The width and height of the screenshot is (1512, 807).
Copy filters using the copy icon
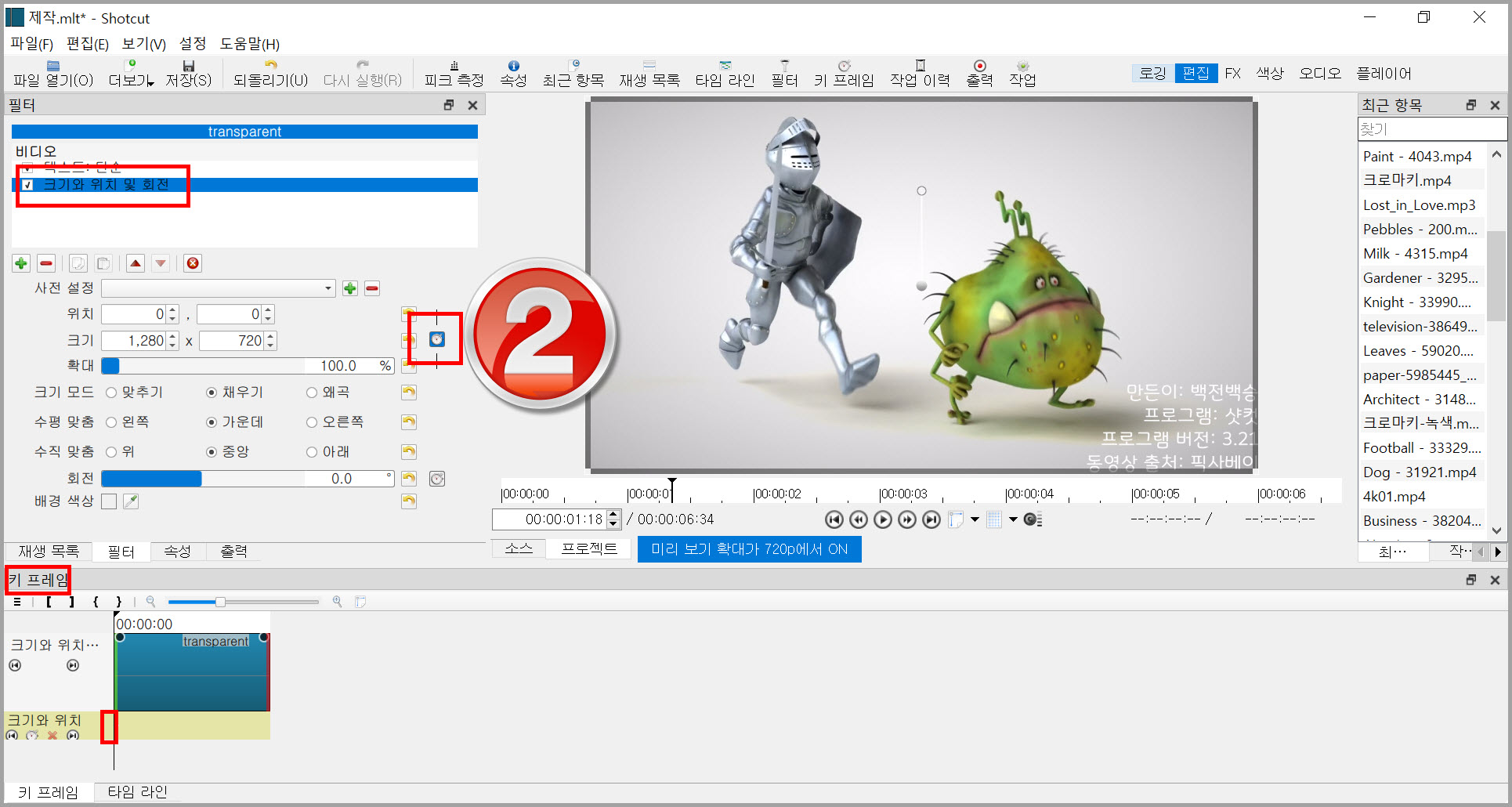tap(78, 263)
